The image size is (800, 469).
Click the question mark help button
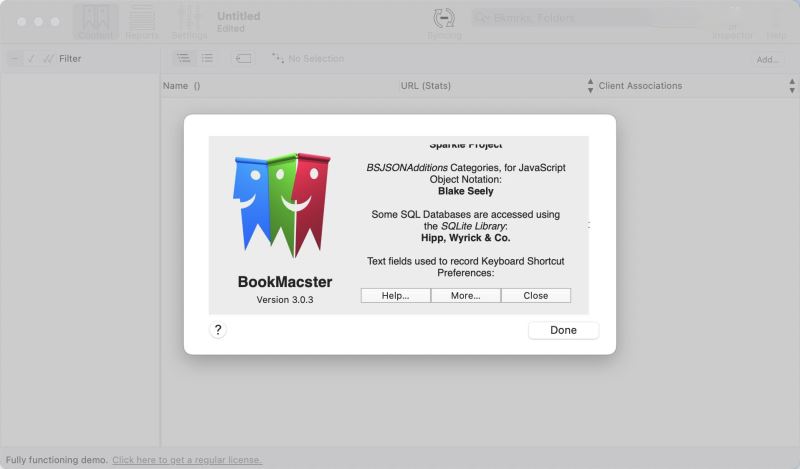(x=218, y=330)
